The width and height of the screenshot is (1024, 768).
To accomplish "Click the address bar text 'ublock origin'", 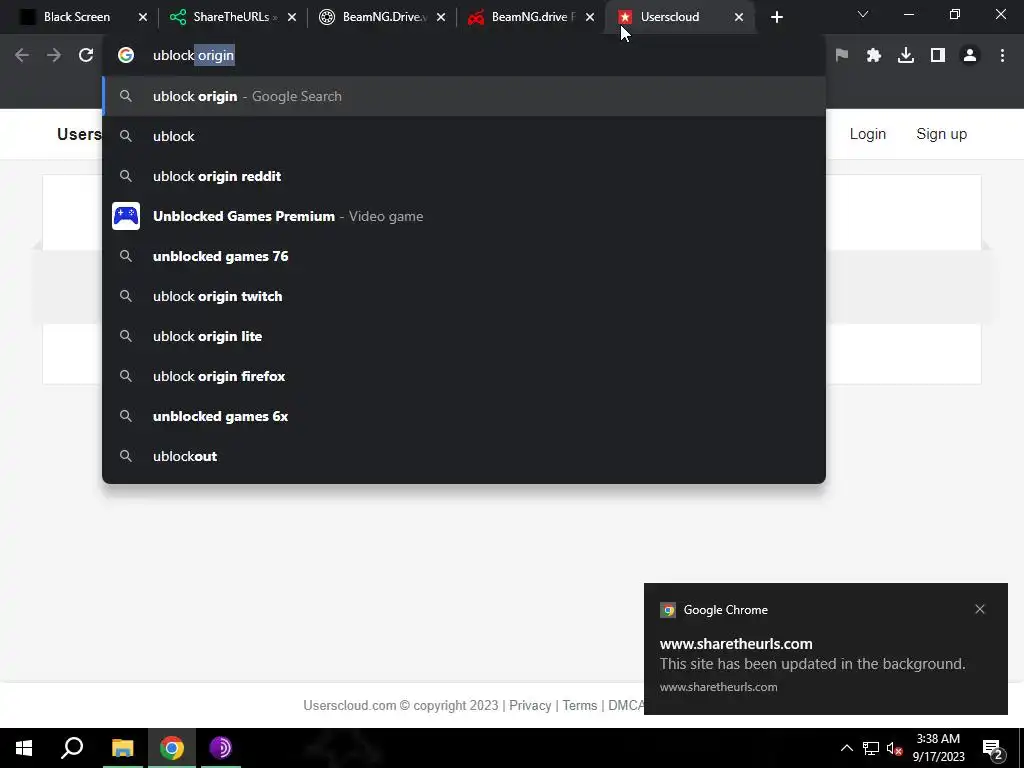I will tap(193, 56).
